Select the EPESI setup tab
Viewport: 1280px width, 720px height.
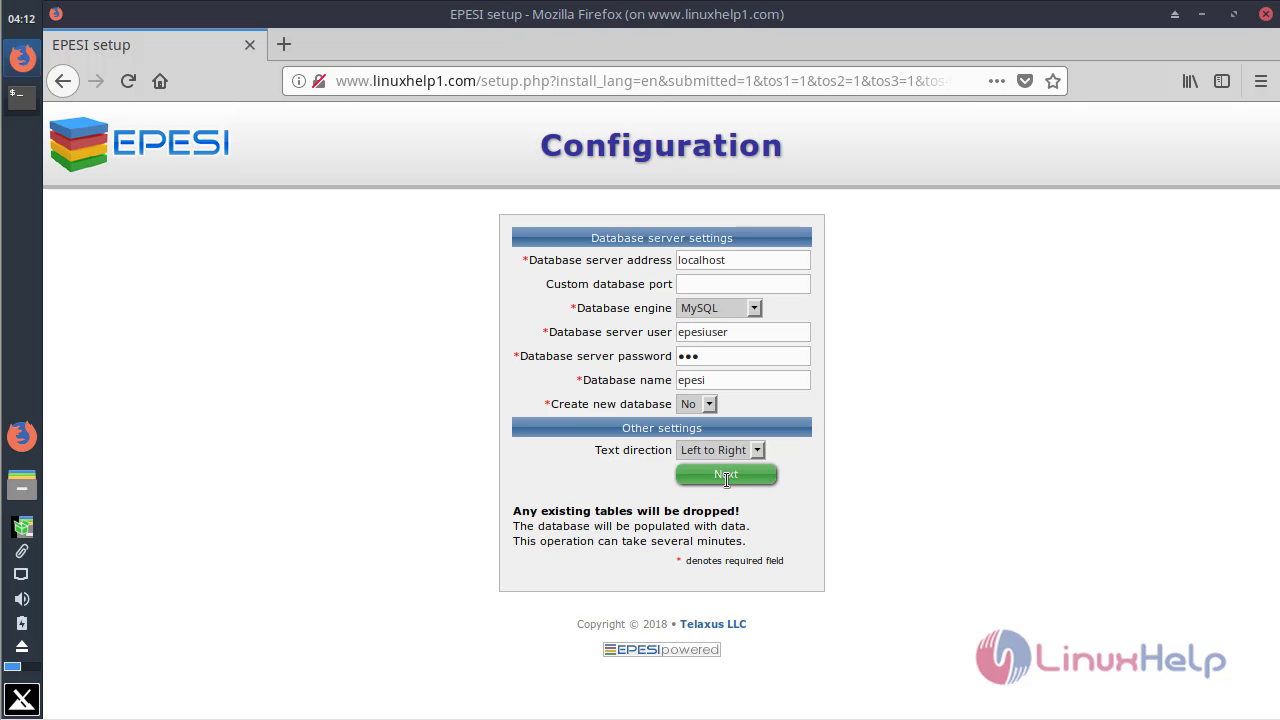(x=155, y=45)
